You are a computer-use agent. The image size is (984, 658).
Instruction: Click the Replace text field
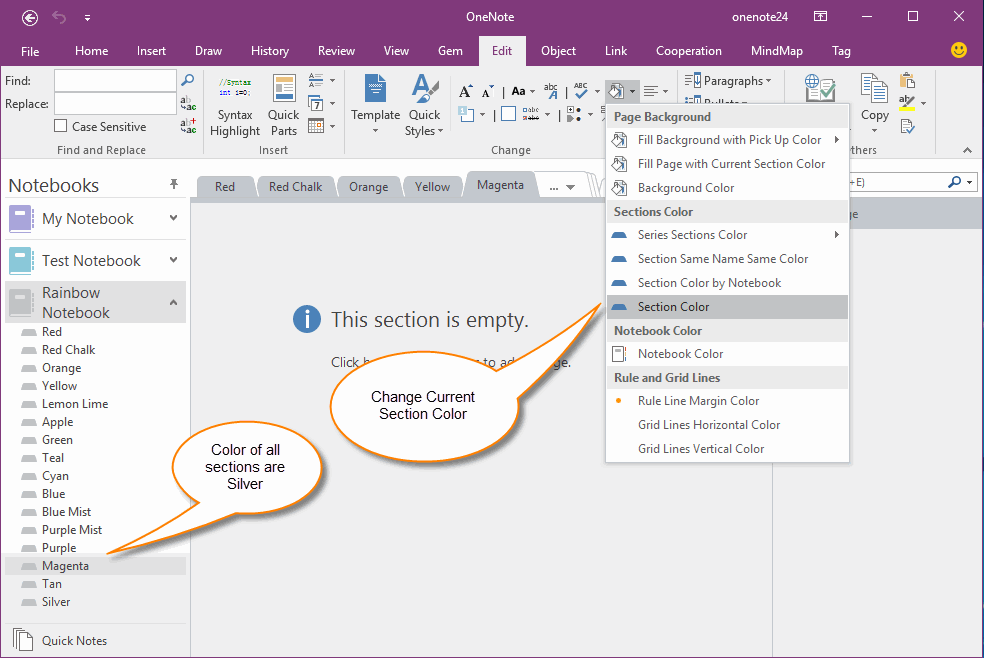(x=115, y=103)
